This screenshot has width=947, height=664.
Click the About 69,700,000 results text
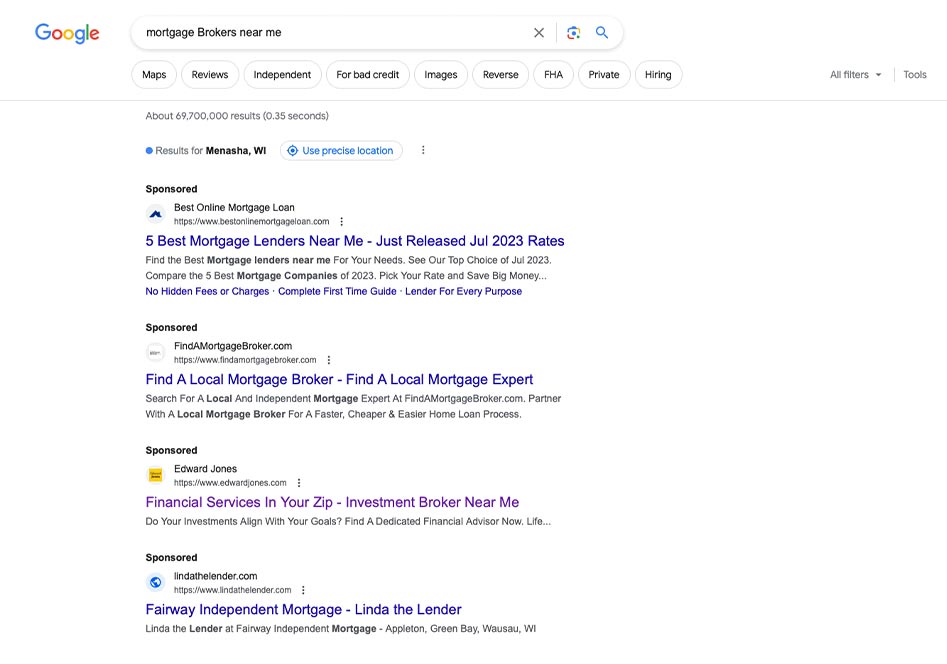pos(237,115)
